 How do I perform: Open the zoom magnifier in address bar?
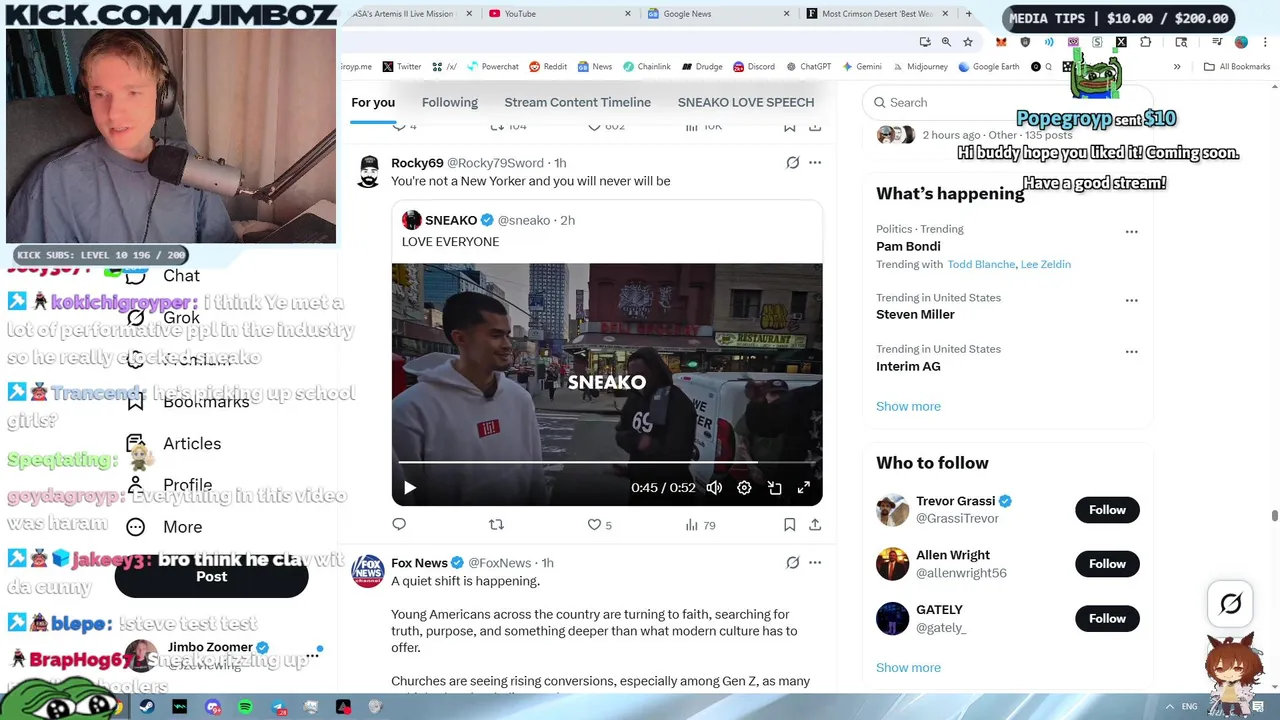coord(946,42)
